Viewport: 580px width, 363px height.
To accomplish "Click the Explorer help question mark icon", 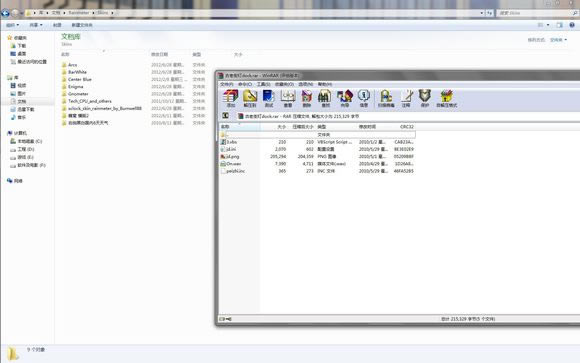I will (572, 25).
